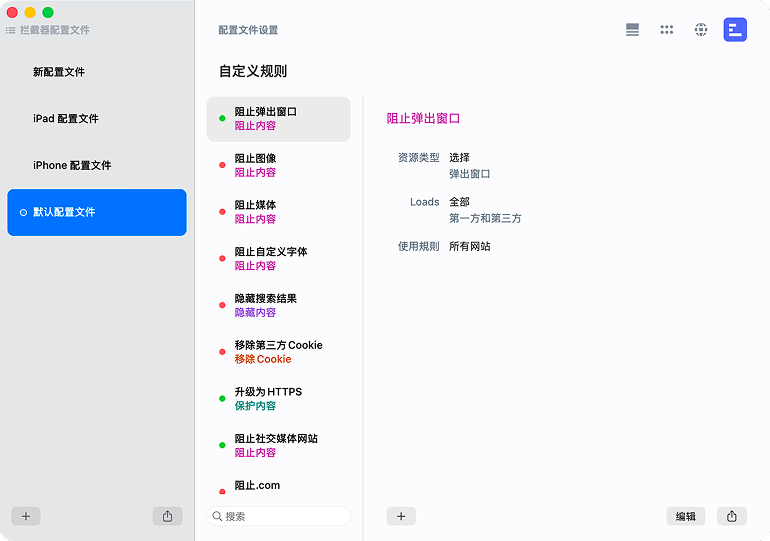The image size is (770, 541).
Task: Open the grid dots view icon
Action: [666, 30]
